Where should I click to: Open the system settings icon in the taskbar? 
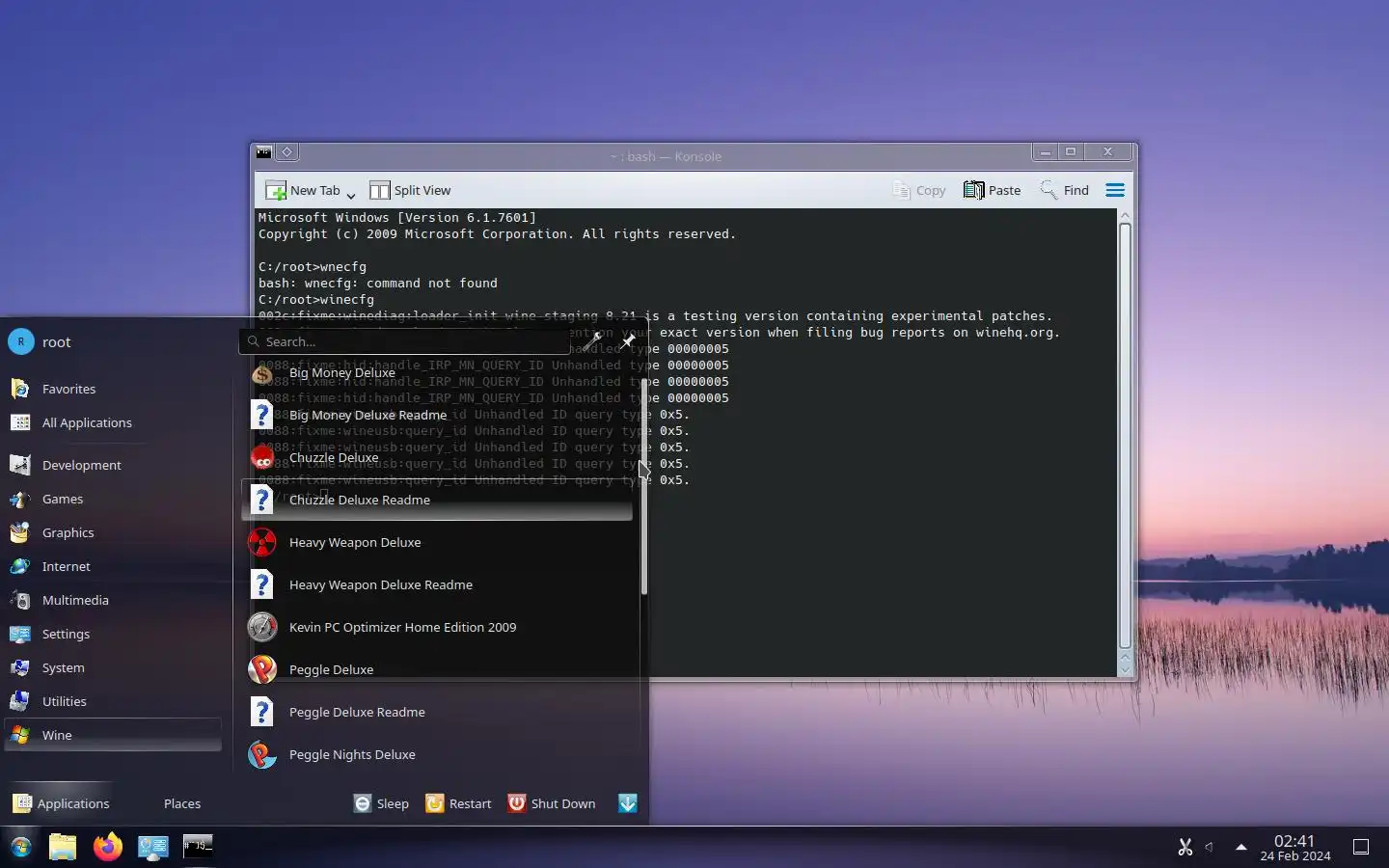click(x=152, y=847)
